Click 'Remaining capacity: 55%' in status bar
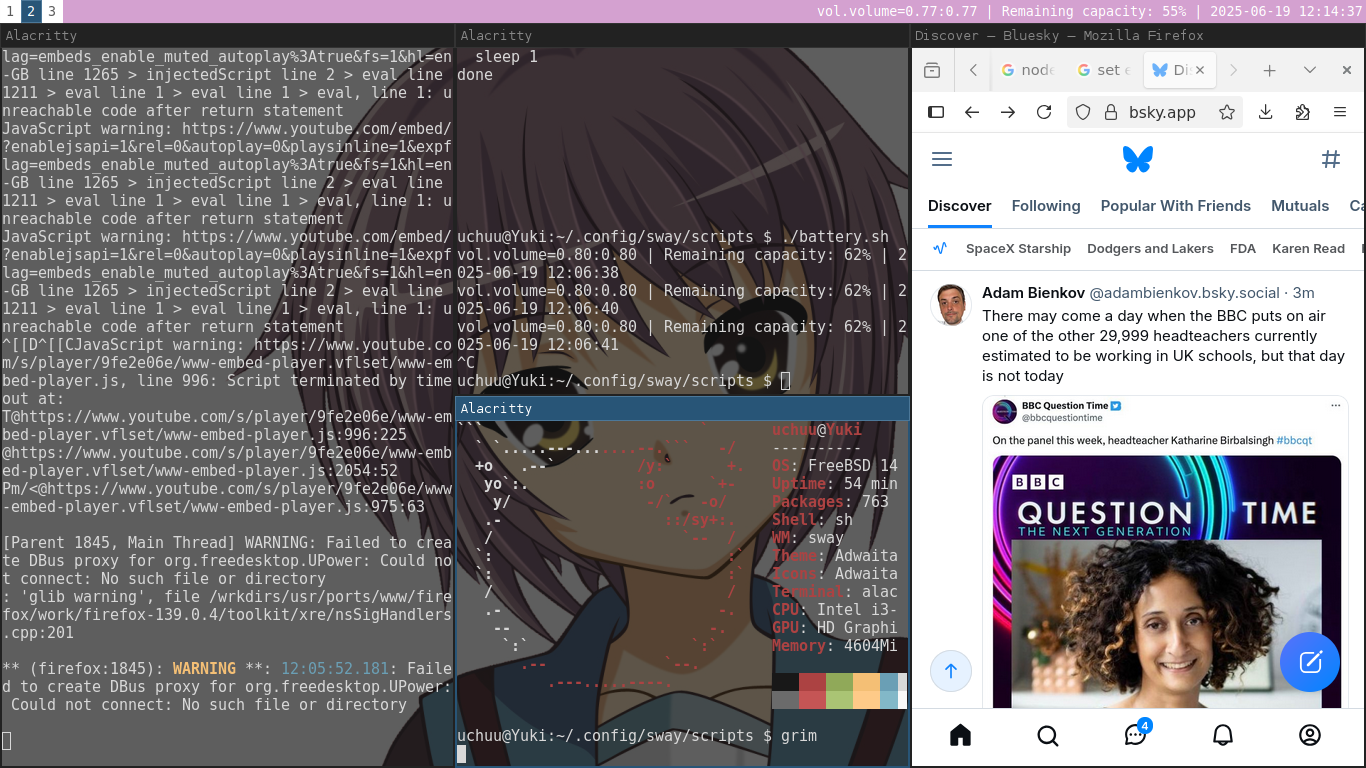1366x768 pixels. coord(1093,11)
